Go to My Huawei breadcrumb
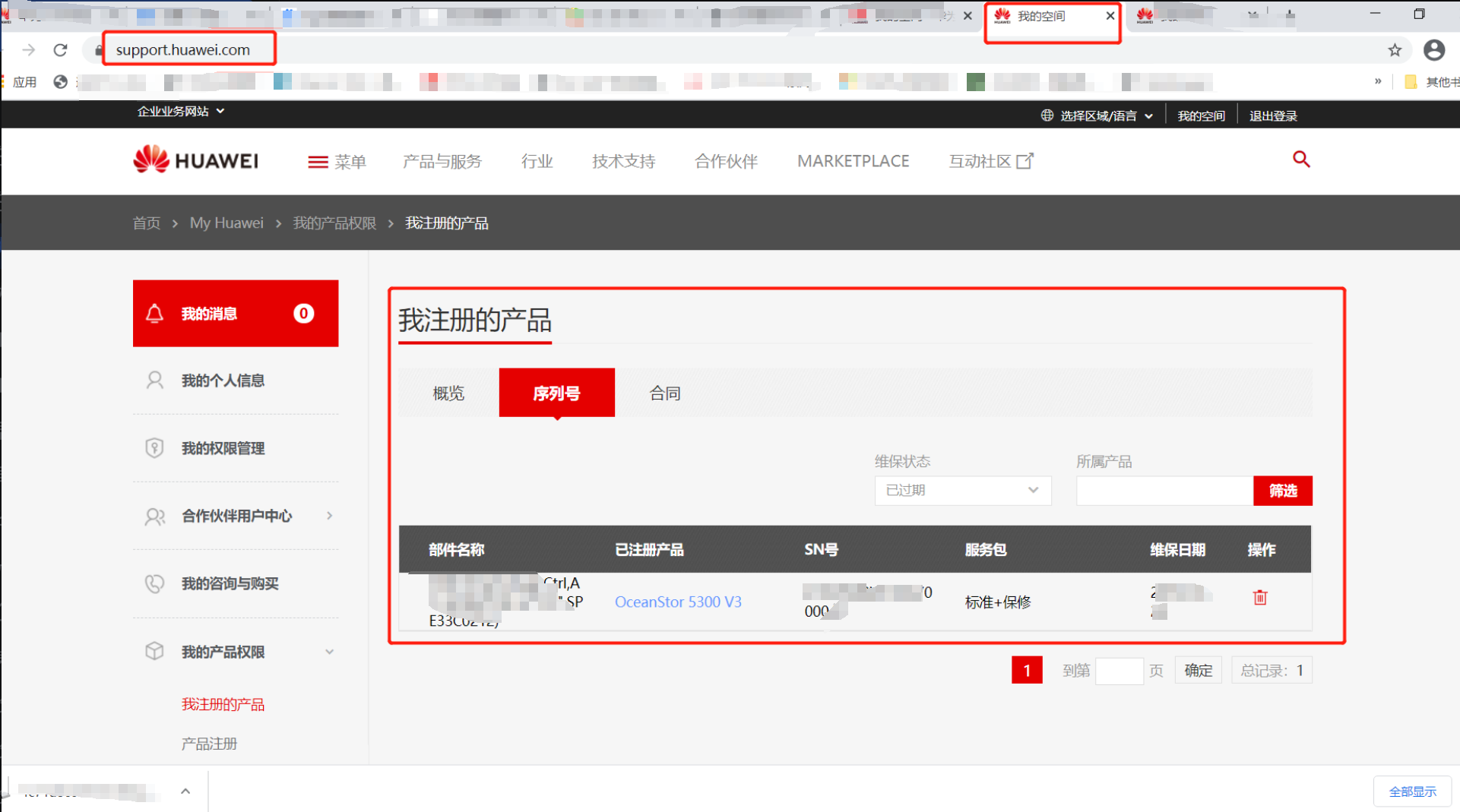 226,223
